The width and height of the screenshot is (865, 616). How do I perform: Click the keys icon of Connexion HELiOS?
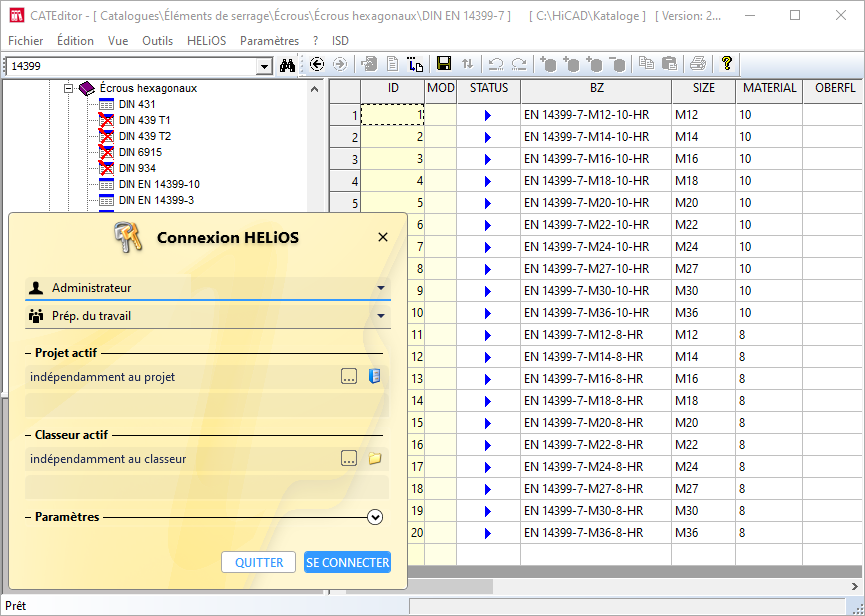(128, 238)
